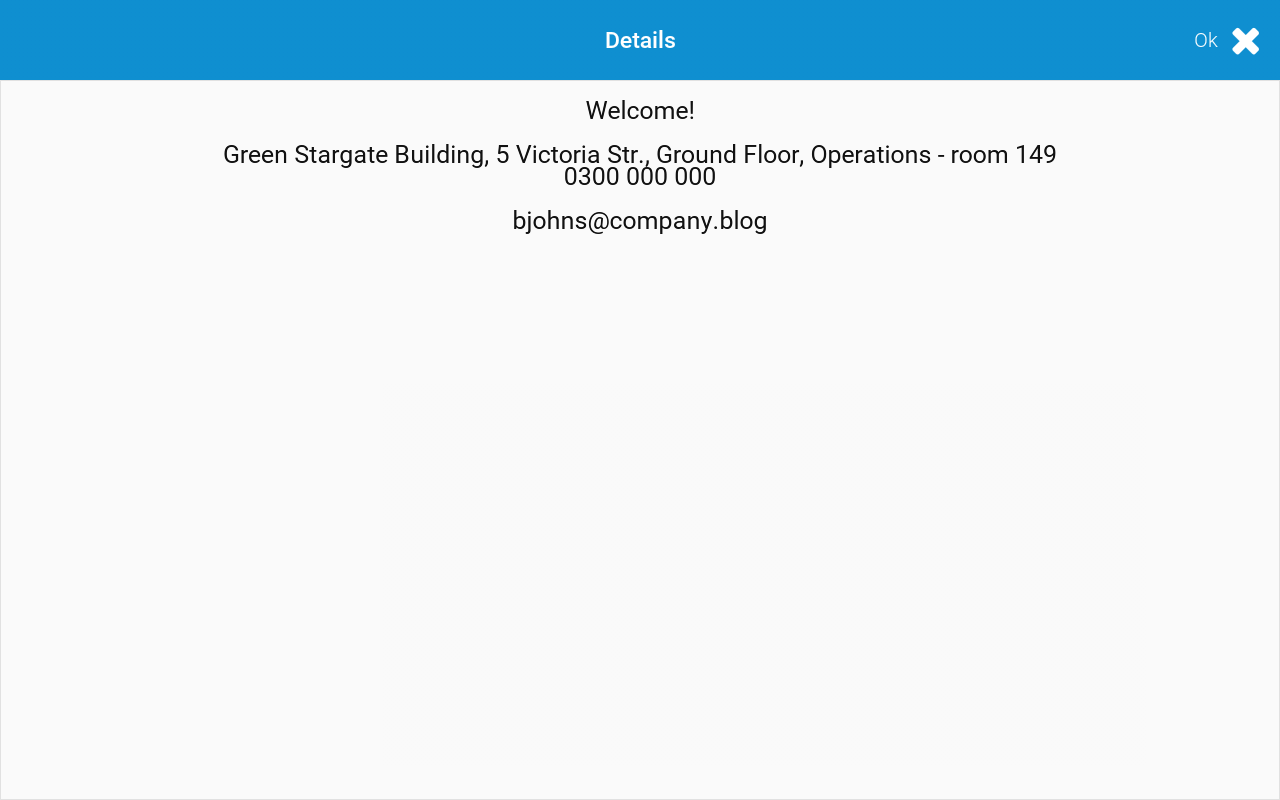The height and width of the screenshot is (800, 1280).
Task: Click the word Operations in address
Action: (870, 155)
